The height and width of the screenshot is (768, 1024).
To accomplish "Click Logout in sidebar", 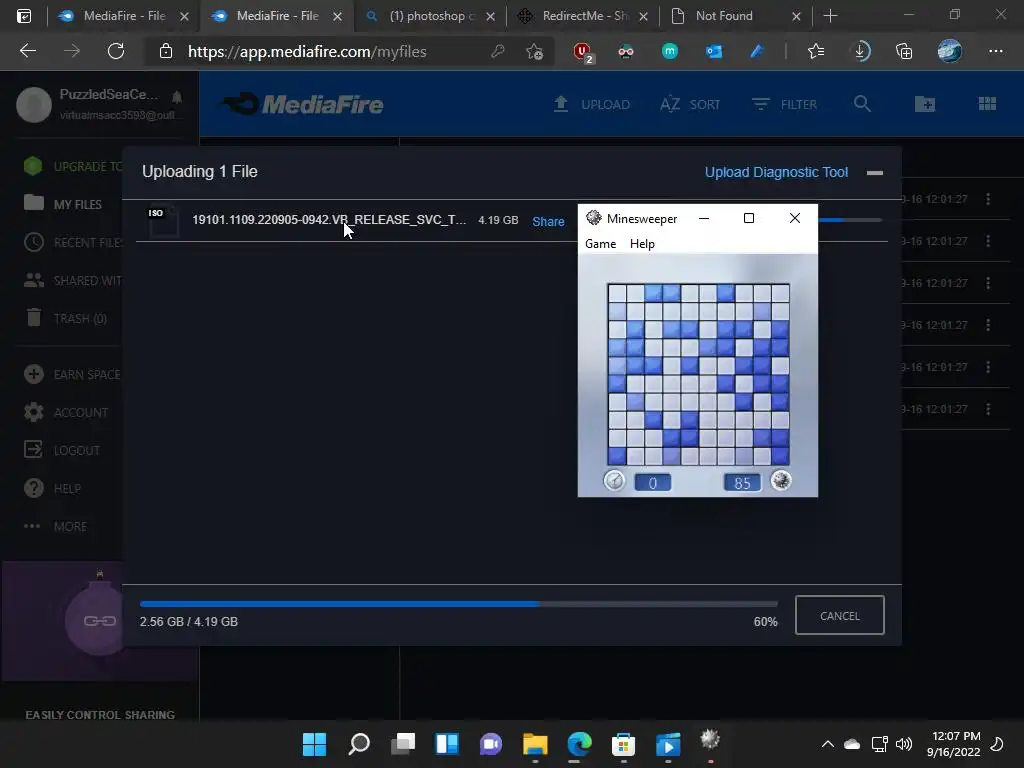I will click(62, 450).
